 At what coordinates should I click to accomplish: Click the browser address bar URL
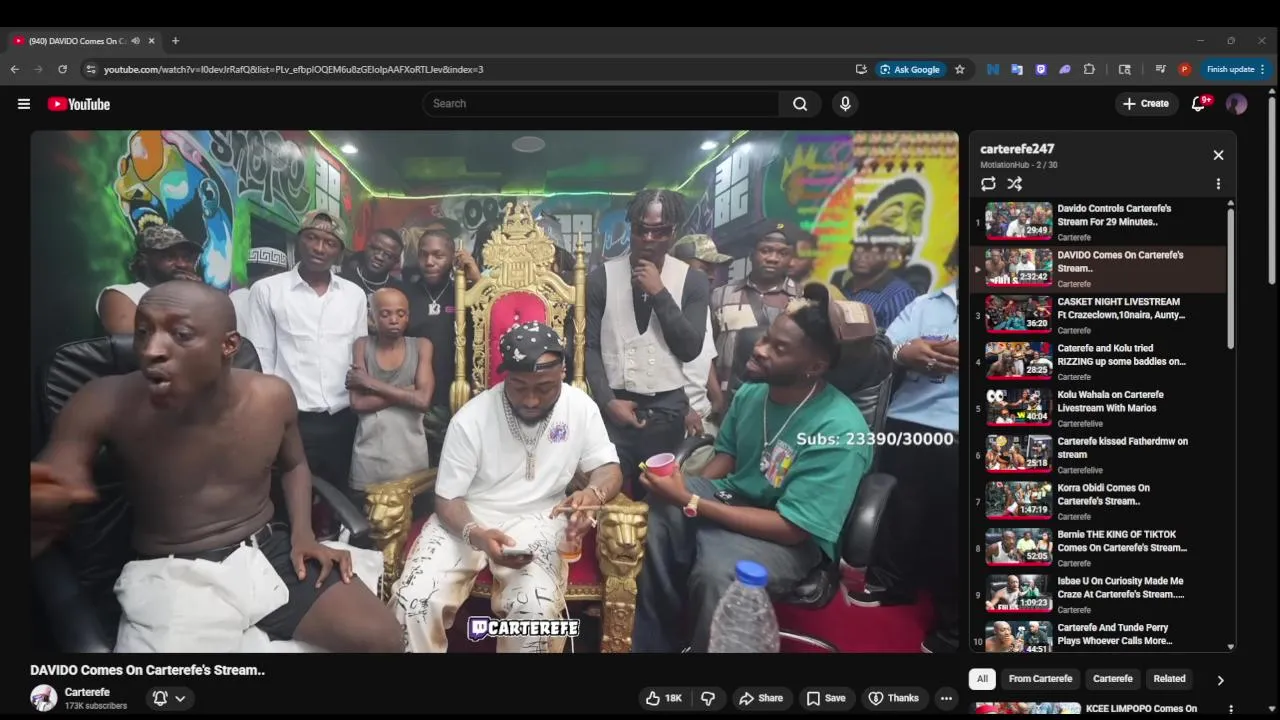pos(294,69)
